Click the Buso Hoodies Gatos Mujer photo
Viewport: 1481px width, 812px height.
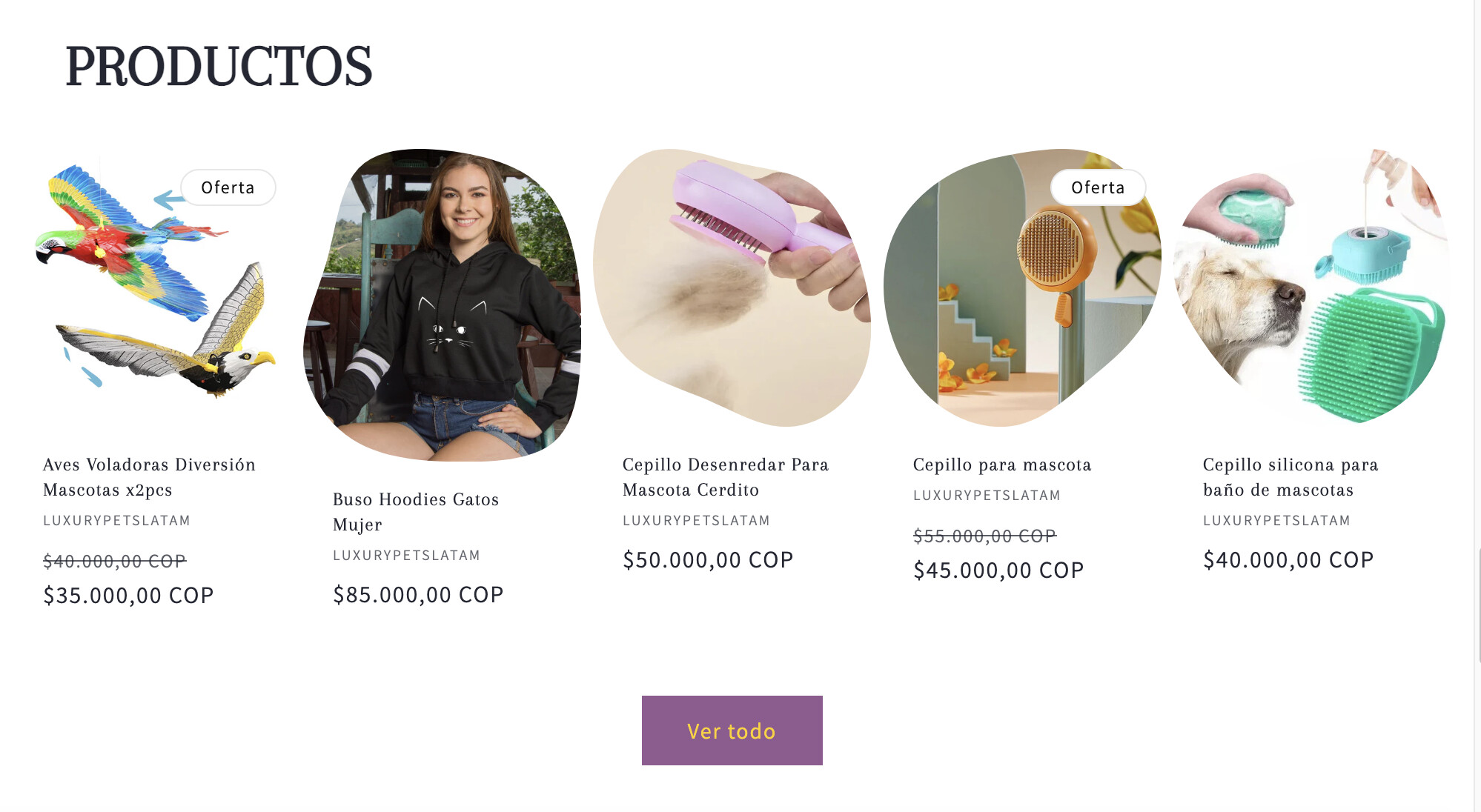click(443, 304)
